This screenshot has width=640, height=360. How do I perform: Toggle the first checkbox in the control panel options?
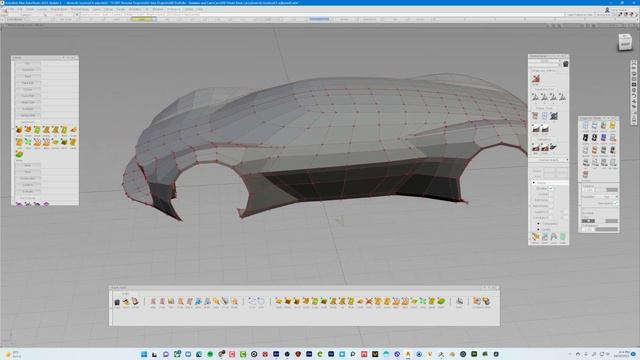pyautogui.click(x=551, y=188)
